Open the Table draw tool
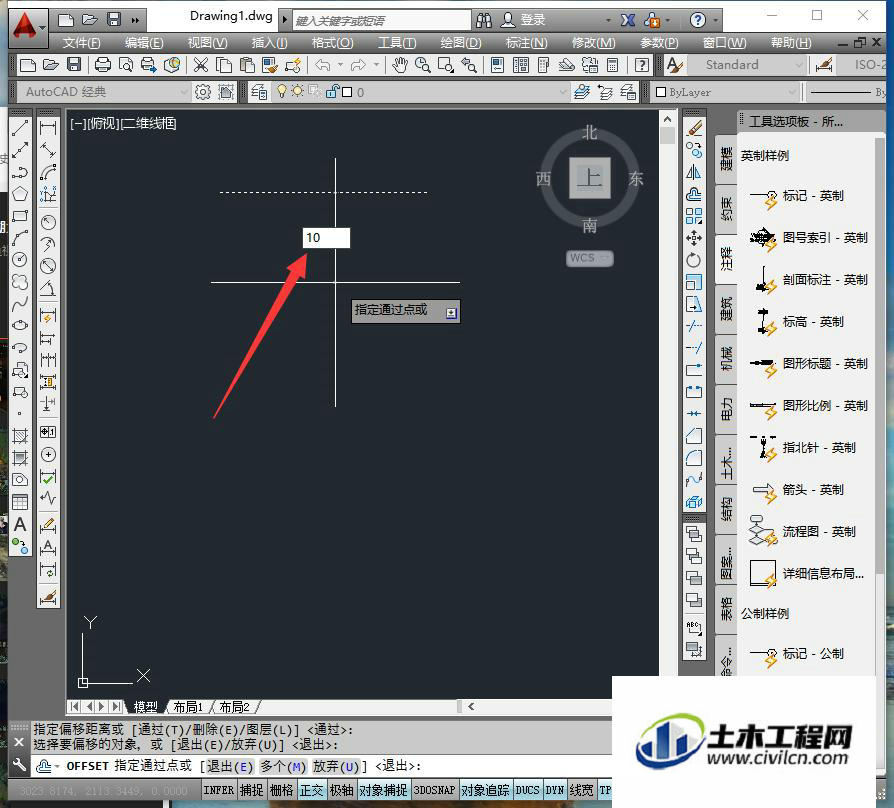The image size is (894, 808). tap(20, 502)
